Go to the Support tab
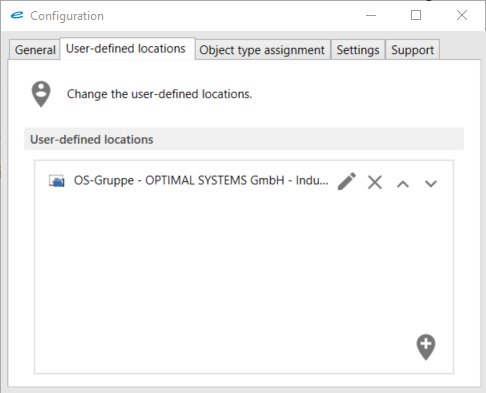 [412, 50]
